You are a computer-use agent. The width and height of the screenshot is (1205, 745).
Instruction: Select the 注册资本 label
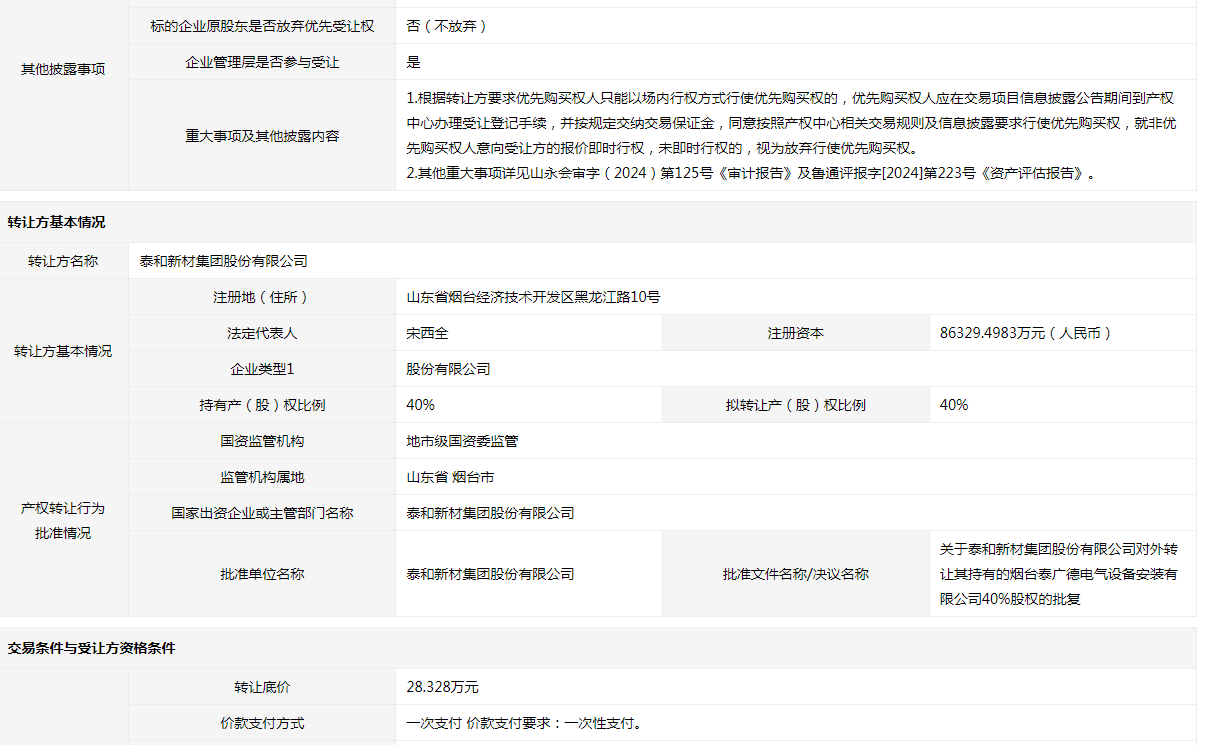pos(796,333)
